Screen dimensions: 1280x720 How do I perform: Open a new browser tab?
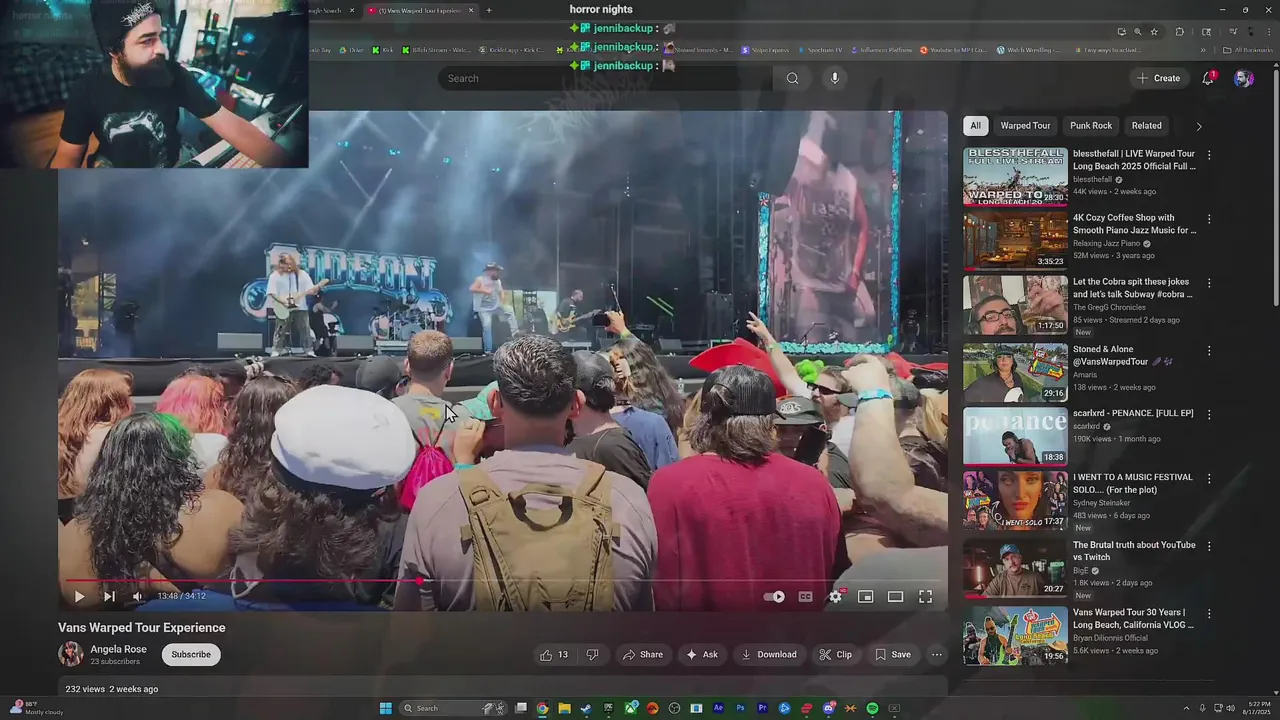[489, 10]
